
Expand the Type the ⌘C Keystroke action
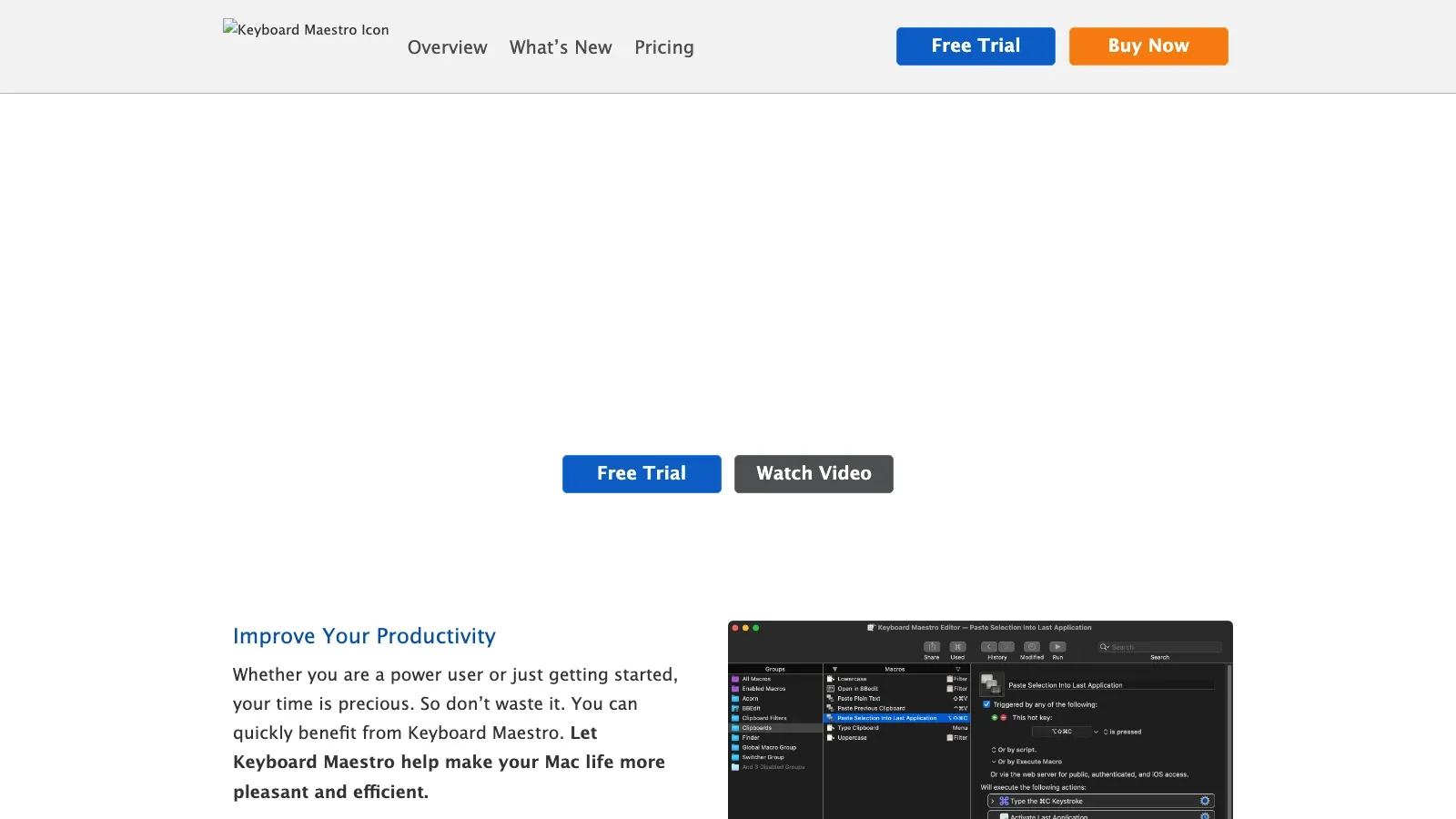[992, 801]
